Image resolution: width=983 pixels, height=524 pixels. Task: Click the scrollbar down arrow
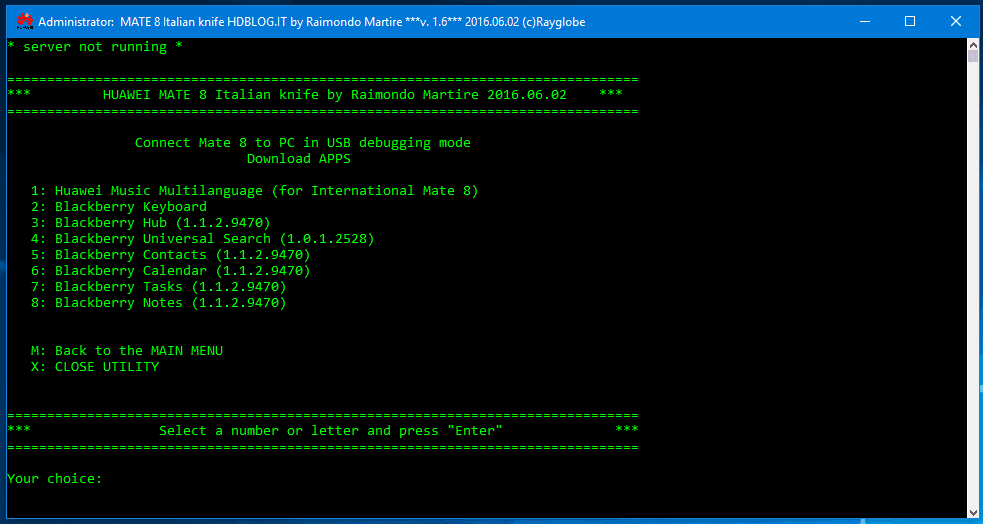click(x=972, y=511)
